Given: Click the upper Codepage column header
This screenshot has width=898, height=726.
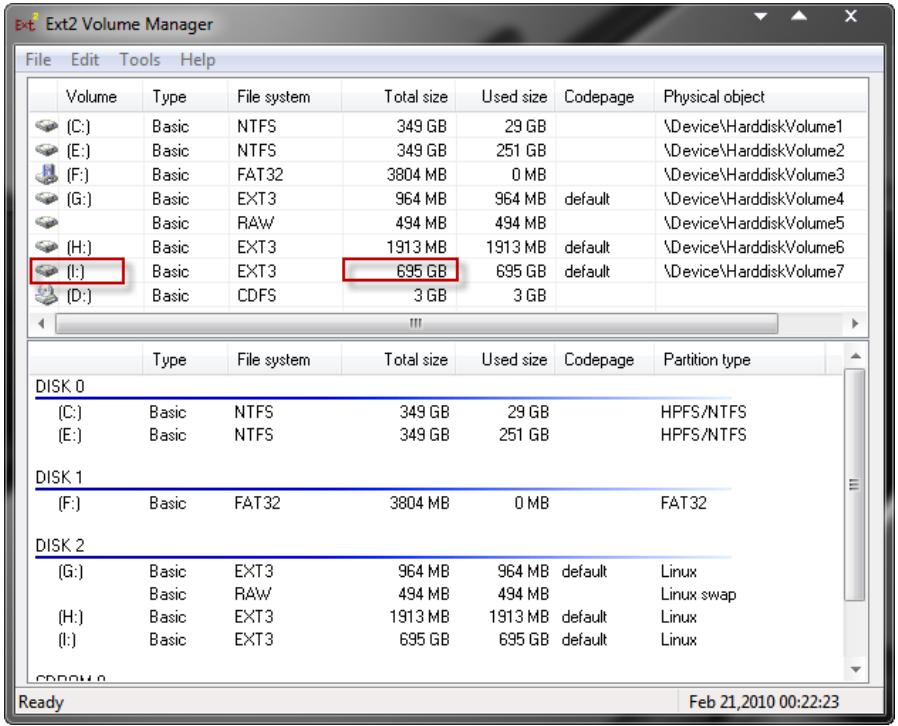Looking at the screenshot, I should pos(604,96).
